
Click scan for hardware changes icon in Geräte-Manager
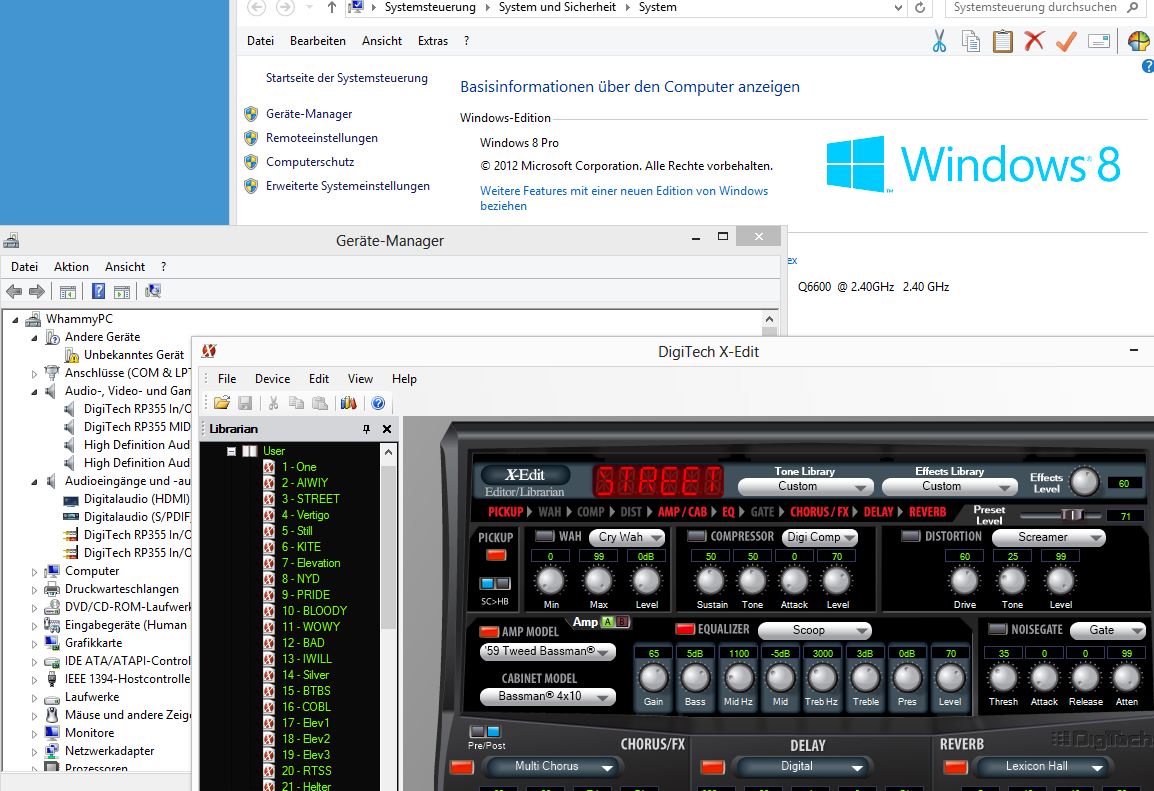152,291
